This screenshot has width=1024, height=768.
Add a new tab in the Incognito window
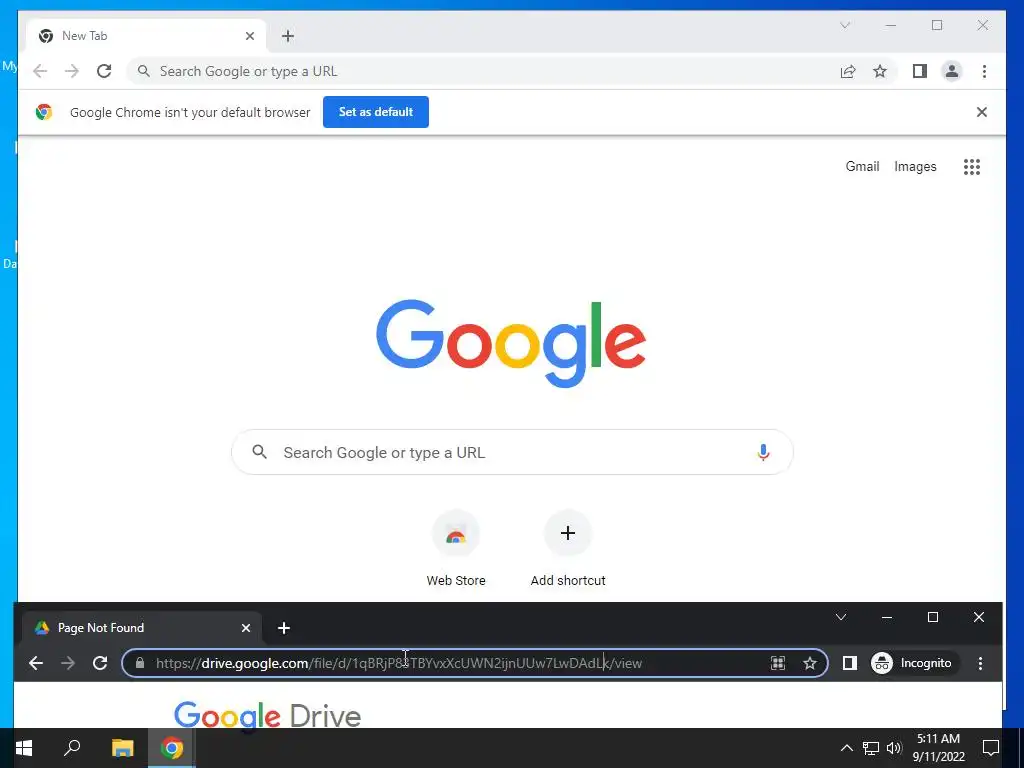(283, 628)
